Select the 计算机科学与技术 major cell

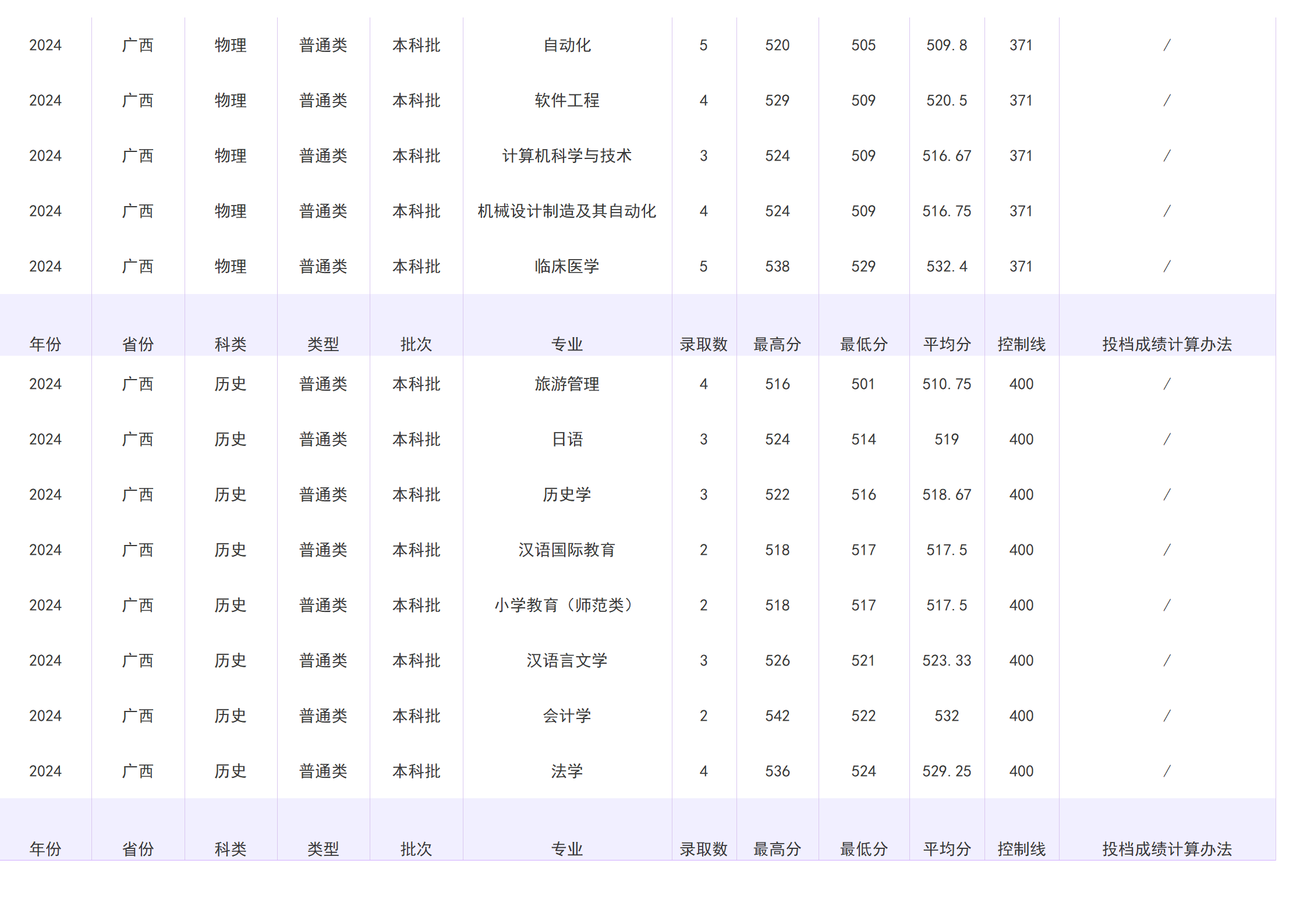(x=568, y=155)
